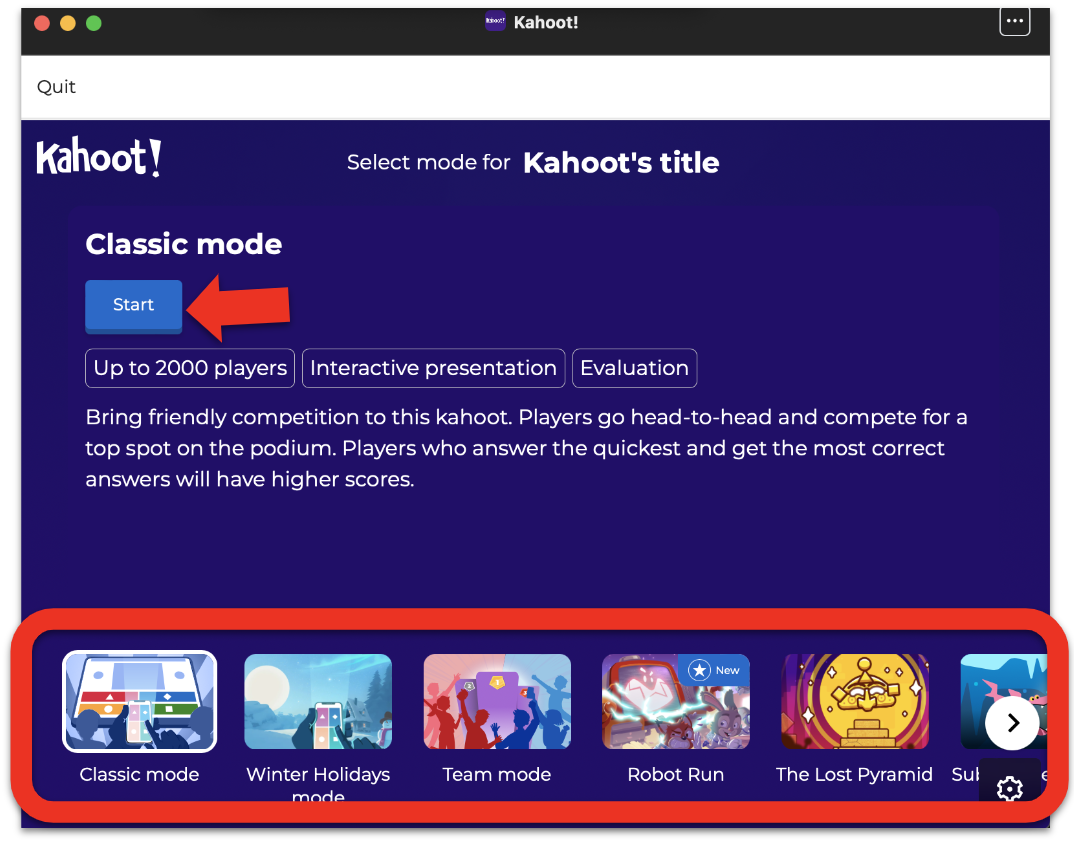Start the Classic mode game
Screen dimensions: 1074x846
(134, 306)
